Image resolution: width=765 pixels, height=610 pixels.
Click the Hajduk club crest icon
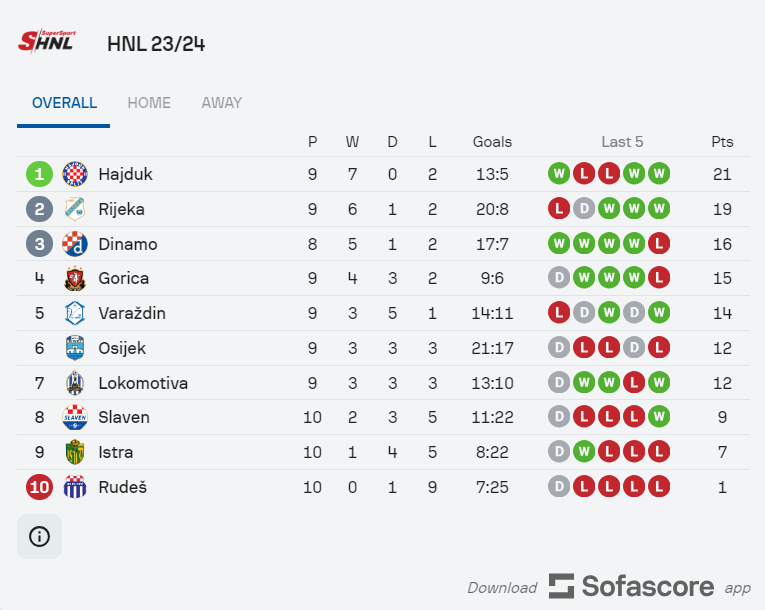coord(75,174)
